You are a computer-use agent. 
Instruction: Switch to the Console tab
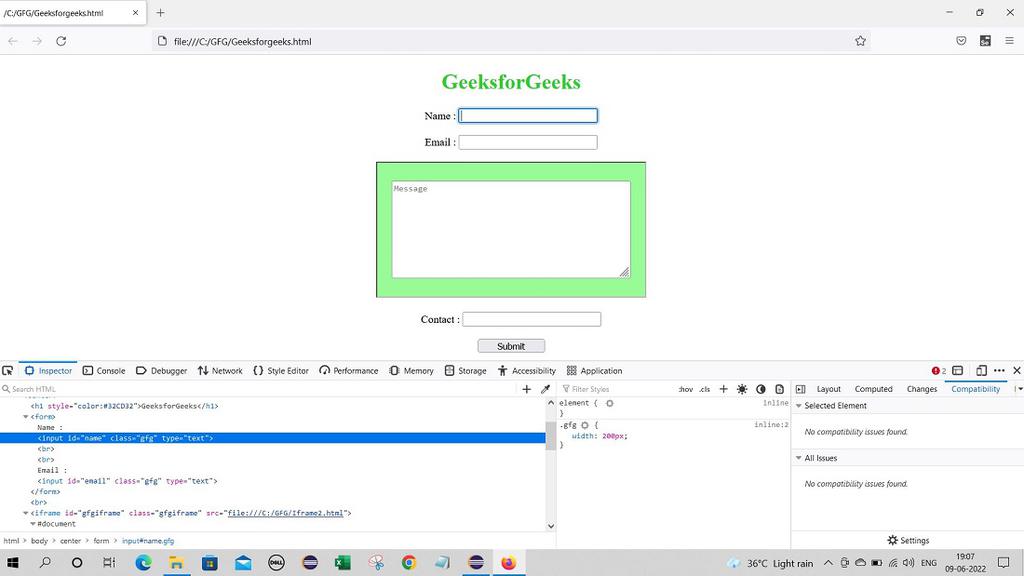104,370
